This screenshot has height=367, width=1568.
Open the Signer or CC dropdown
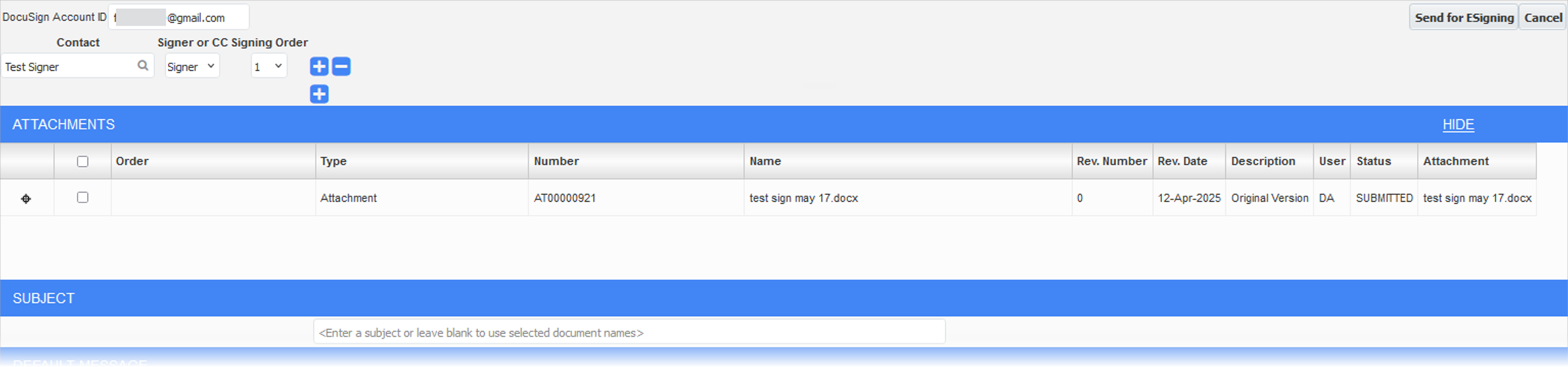click(x=192, y=66)
